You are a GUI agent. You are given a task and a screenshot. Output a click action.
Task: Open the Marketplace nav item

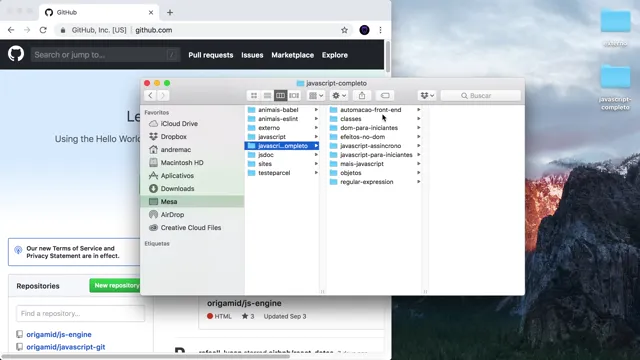[293, 55]
